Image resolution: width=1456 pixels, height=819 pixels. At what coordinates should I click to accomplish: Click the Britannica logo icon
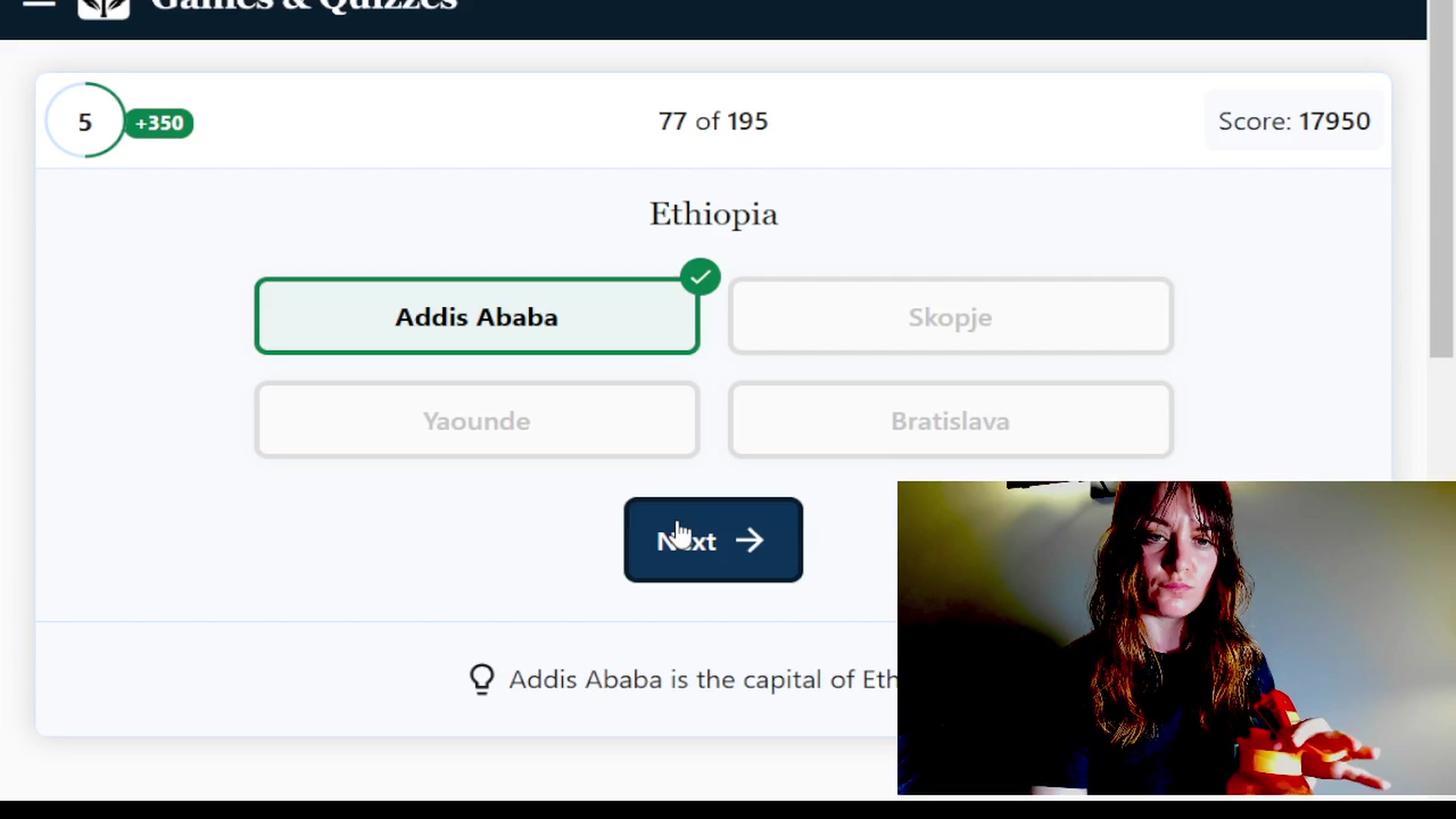(104, 8)
